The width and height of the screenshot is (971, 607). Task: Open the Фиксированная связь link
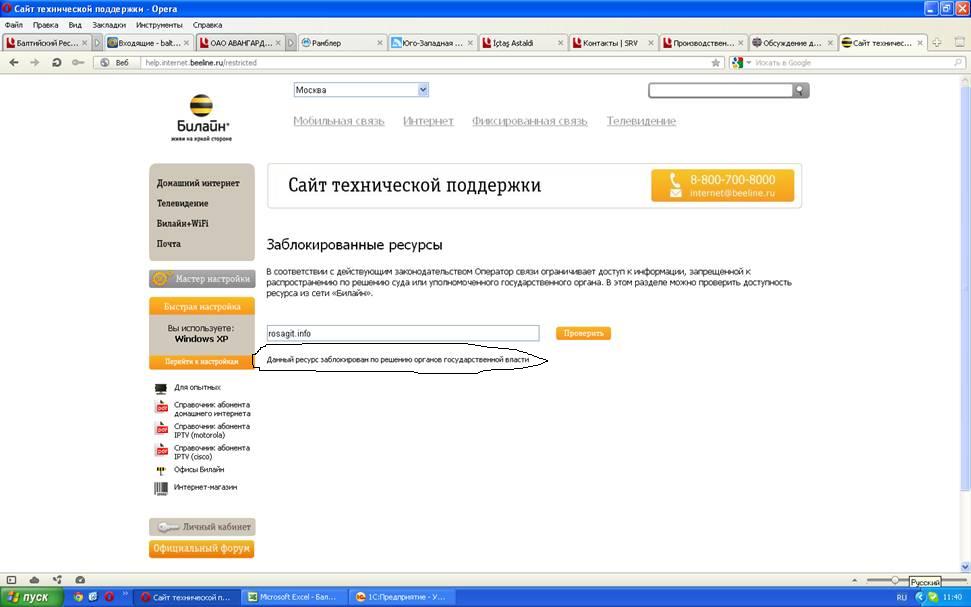[x=529, y=121]
